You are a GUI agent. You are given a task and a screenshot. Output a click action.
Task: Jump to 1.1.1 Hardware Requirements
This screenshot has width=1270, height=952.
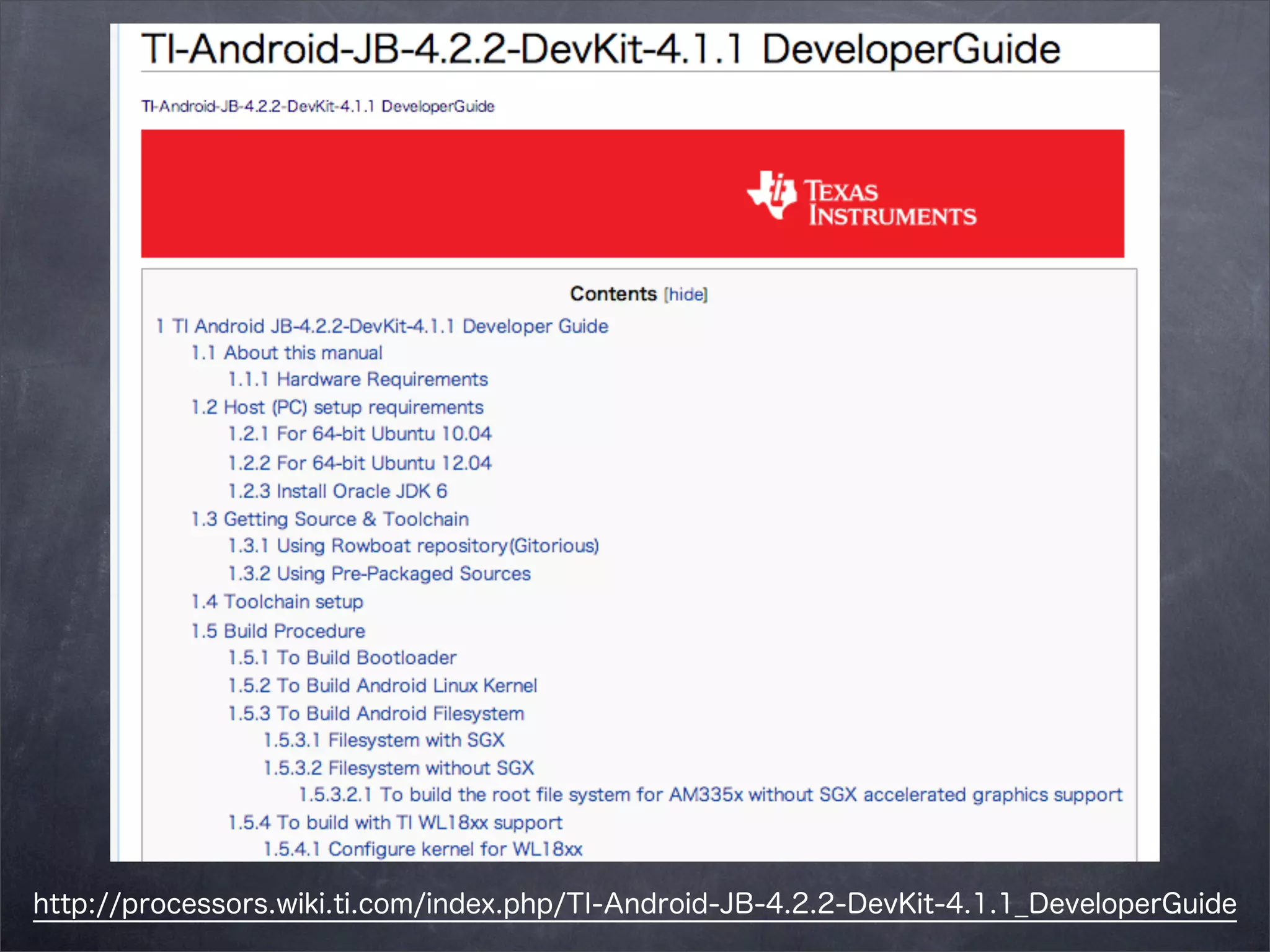point(358,379)
